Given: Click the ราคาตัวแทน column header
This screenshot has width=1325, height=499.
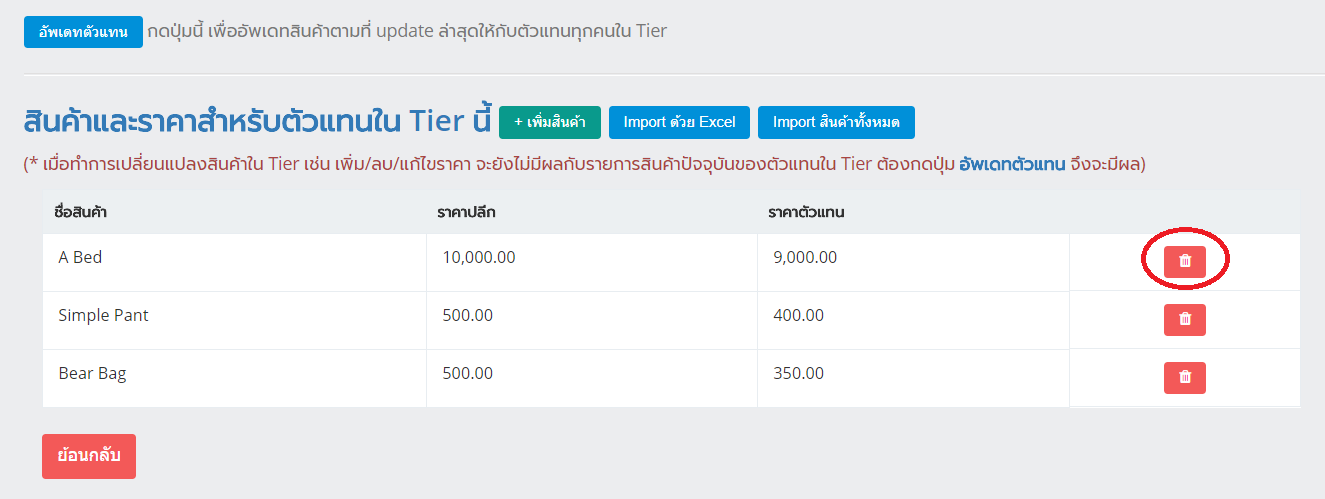Looking at the screenshot, I should pyautogui.click(x=807, y=212).
